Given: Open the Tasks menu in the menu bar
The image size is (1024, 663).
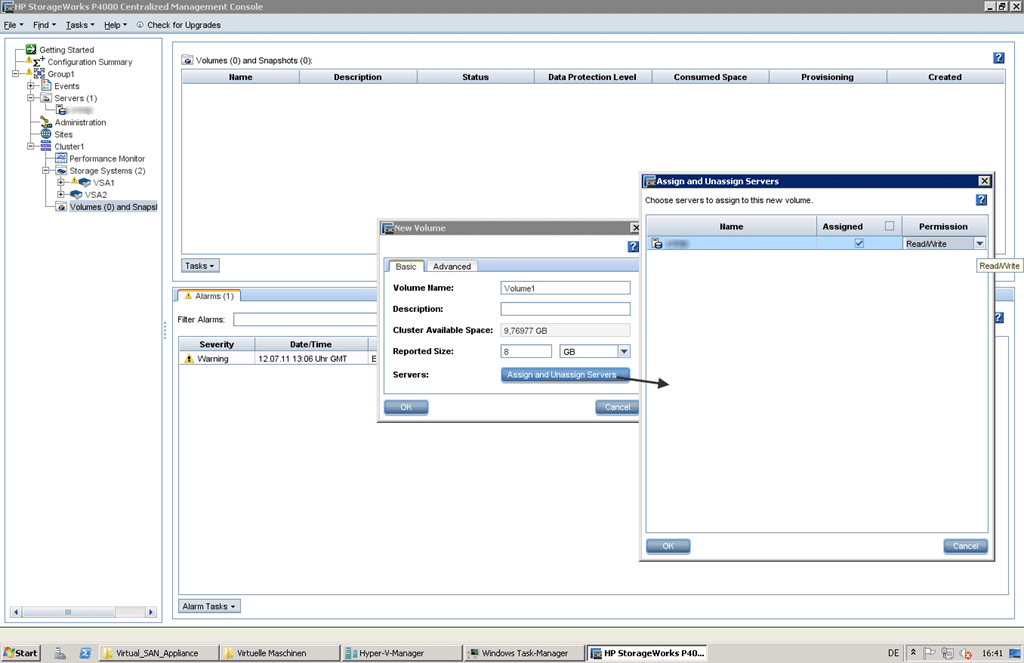Looking at the screenshot, I should coord(80,25).
